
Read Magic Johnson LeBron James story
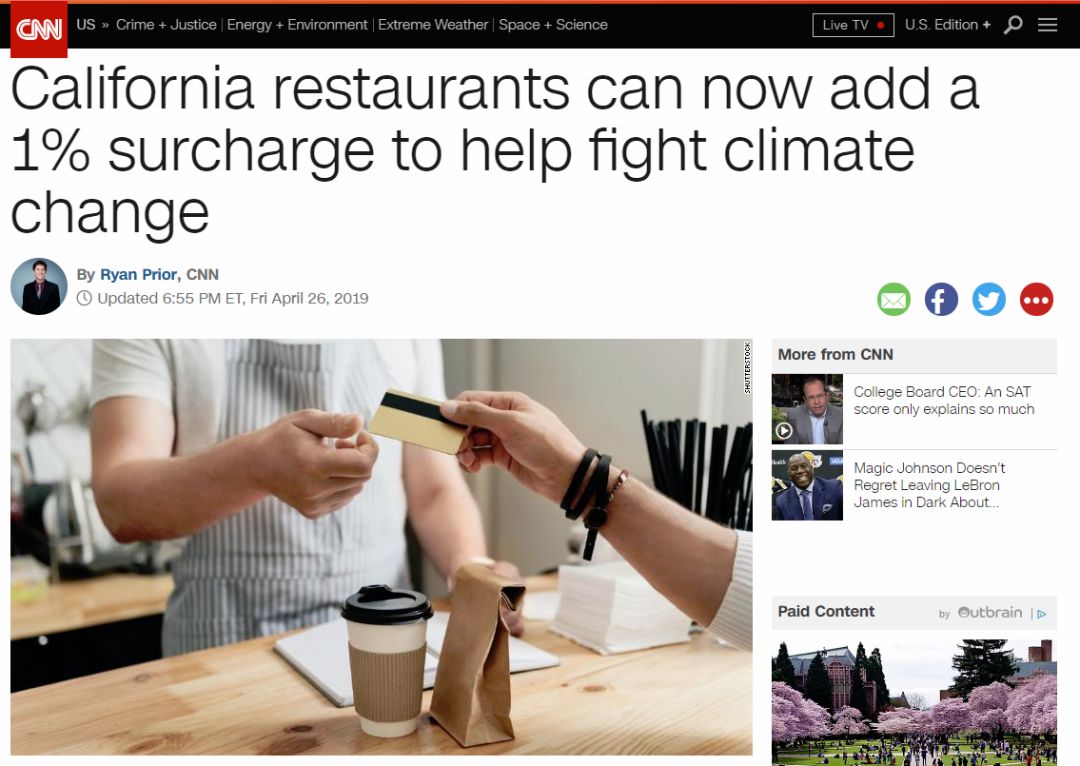click(929, 485)
